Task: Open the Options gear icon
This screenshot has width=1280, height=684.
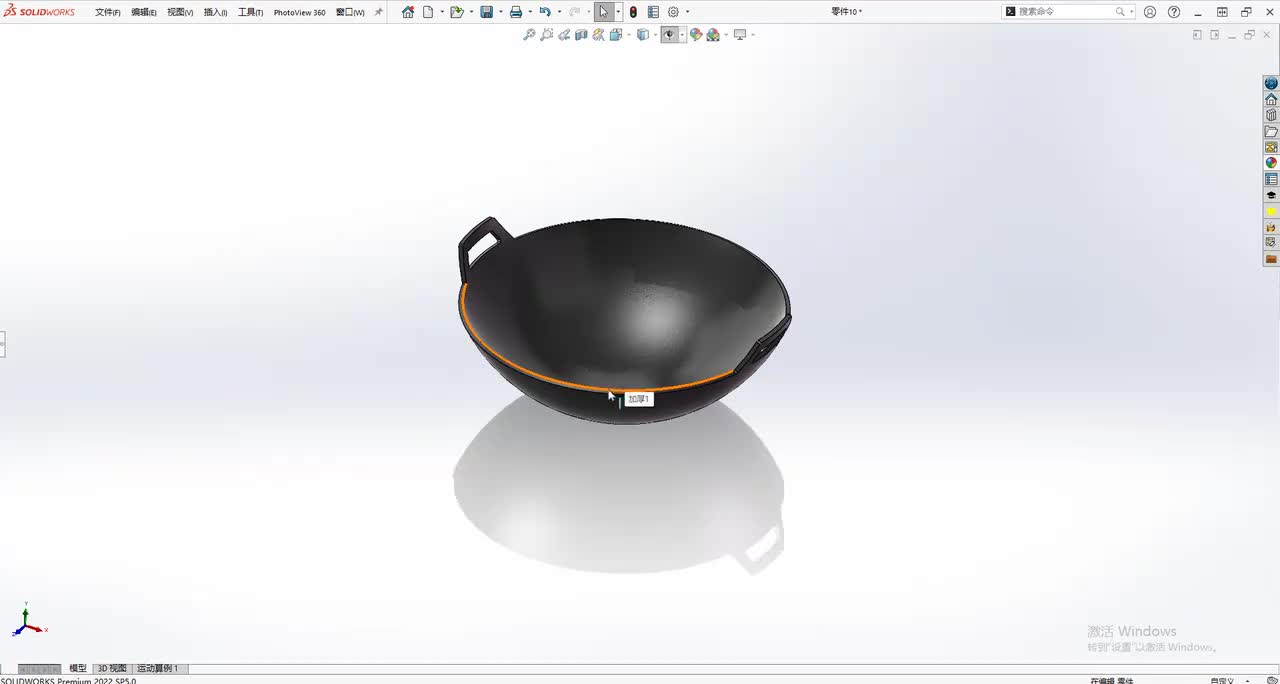Action: 673,12
